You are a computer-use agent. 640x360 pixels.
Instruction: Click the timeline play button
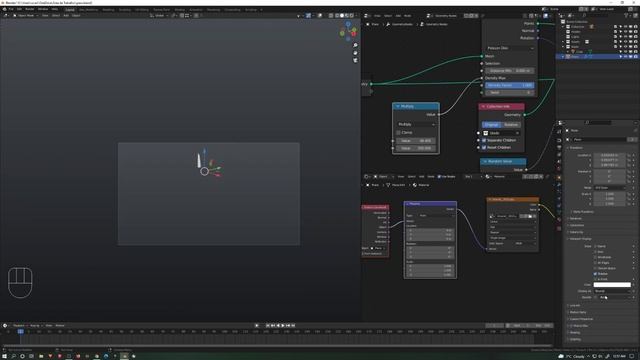pyautogui.click(x=283, y=326)
